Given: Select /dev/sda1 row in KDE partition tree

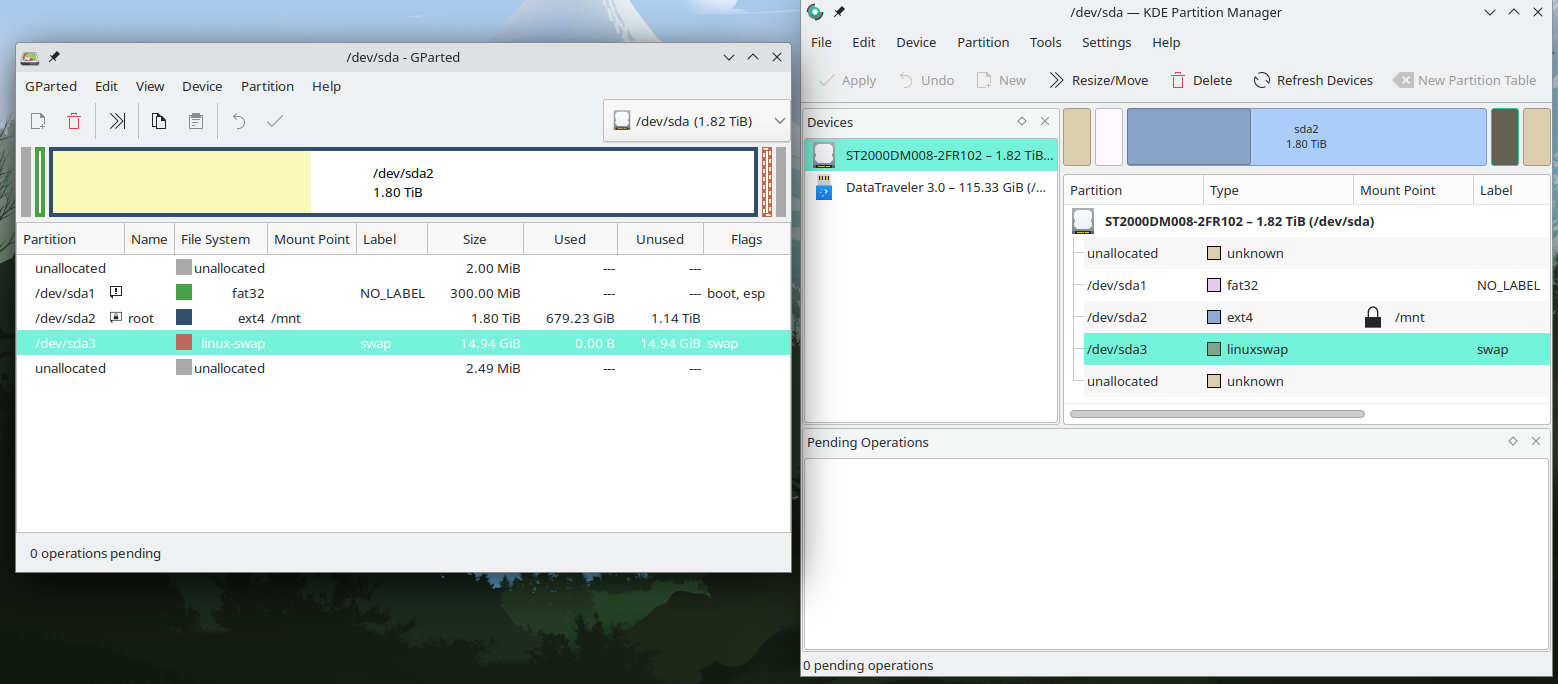Looking at the screenshot, I should pos(1317,285).
